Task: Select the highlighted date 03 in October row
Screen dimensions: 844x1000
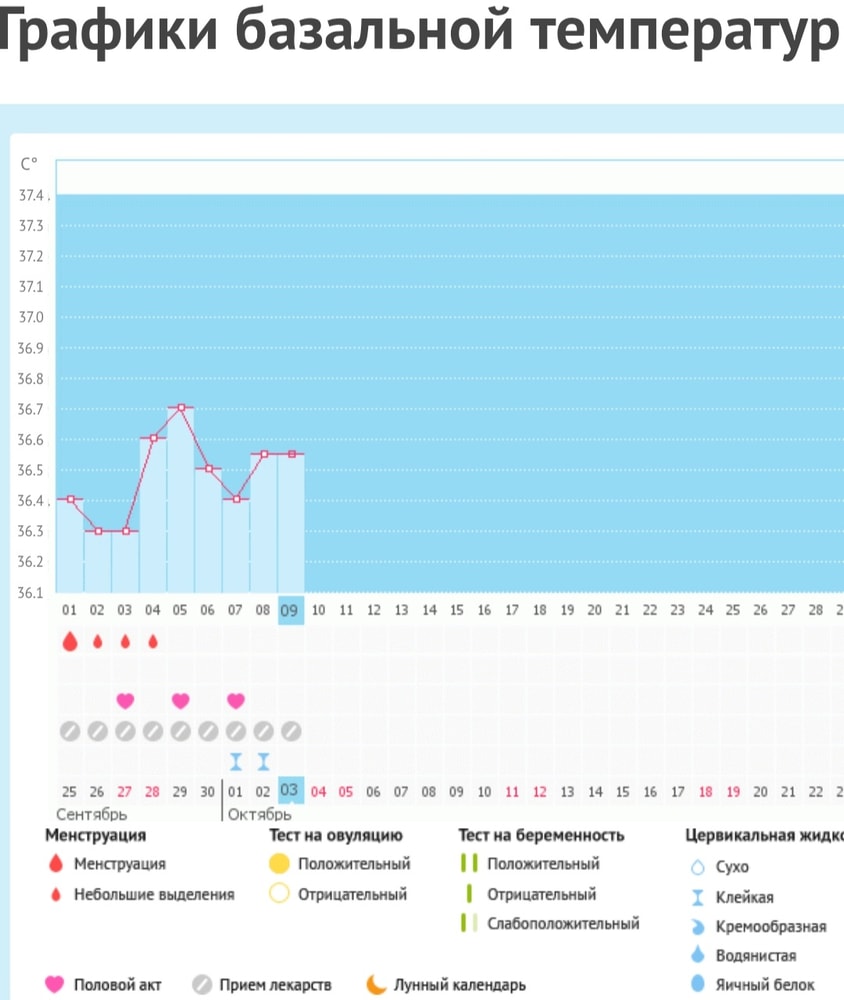Action: 289,791
